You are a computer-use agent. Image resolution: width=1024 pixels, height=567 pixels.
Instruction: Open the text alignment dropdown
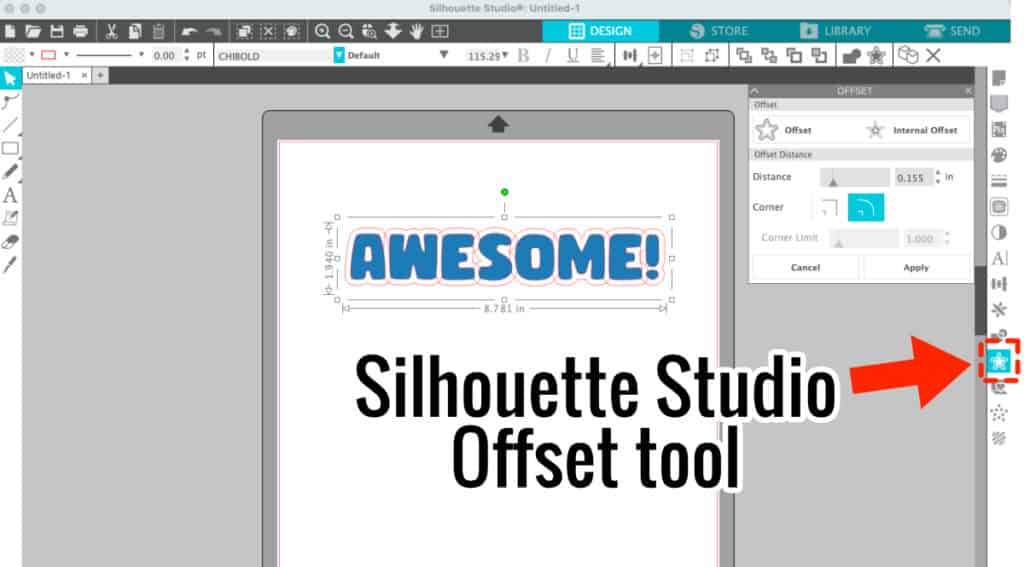[x=599, y=56]
